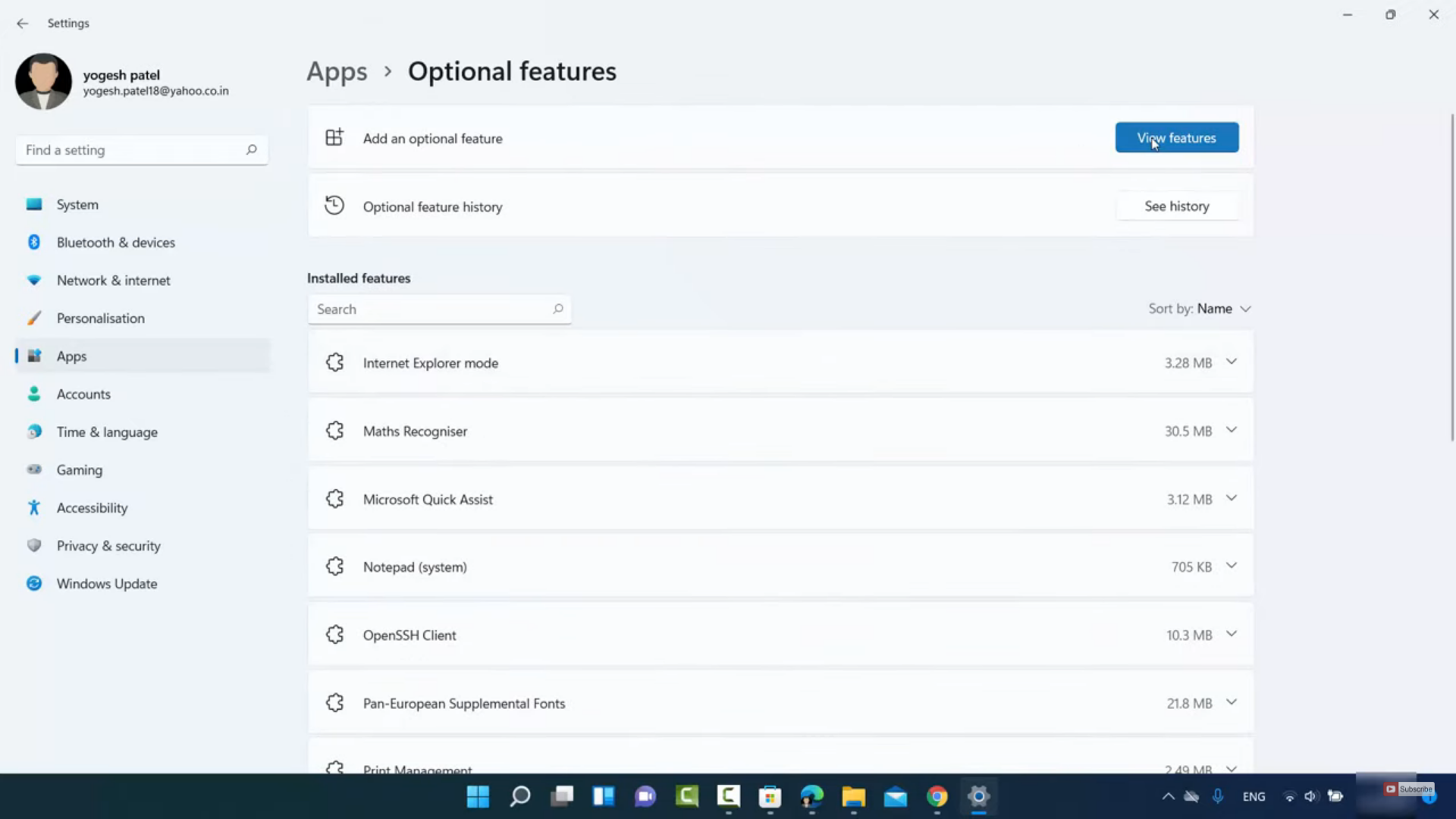This screenshot has width=1456, height=819.
Task: Click the 30.5 MB size text
Action: [1188, 431]
